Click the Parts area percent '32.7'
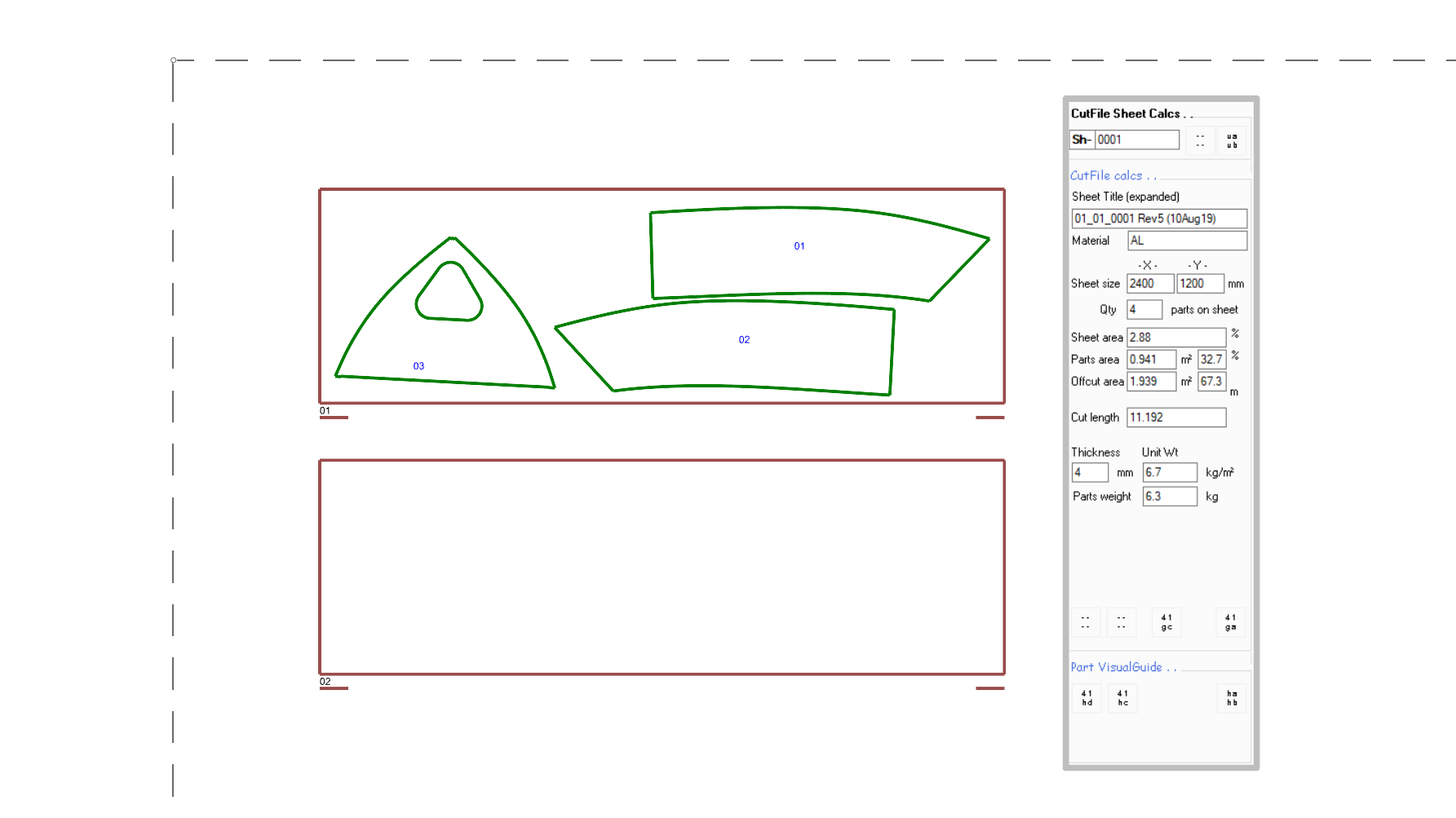The height and width of the screenshot is (818, 1456). pyautogui.click(x=1212, y=359)
